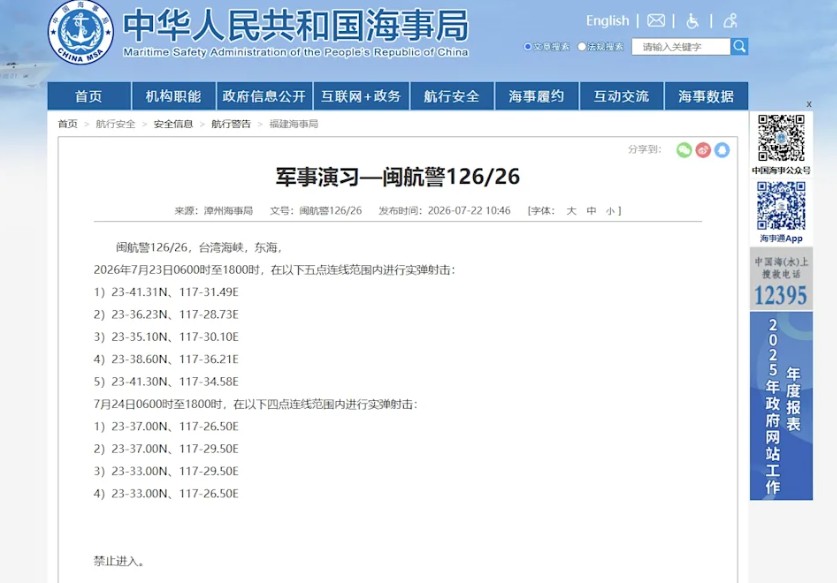Viewport: 837px width, 583px height.
Task: Open the 12395 rescue hotline banner
Action: coord(781,279)
